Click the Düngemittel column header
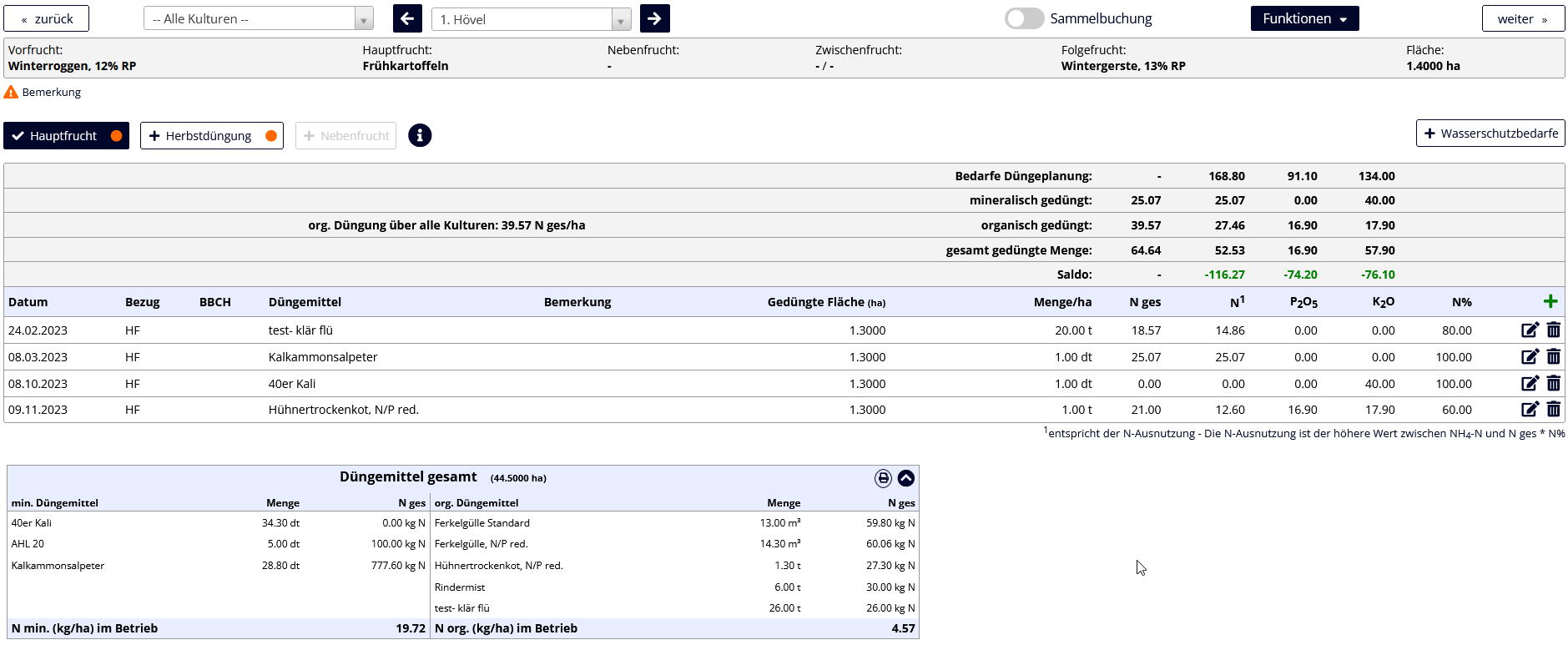 pos(305,302)
